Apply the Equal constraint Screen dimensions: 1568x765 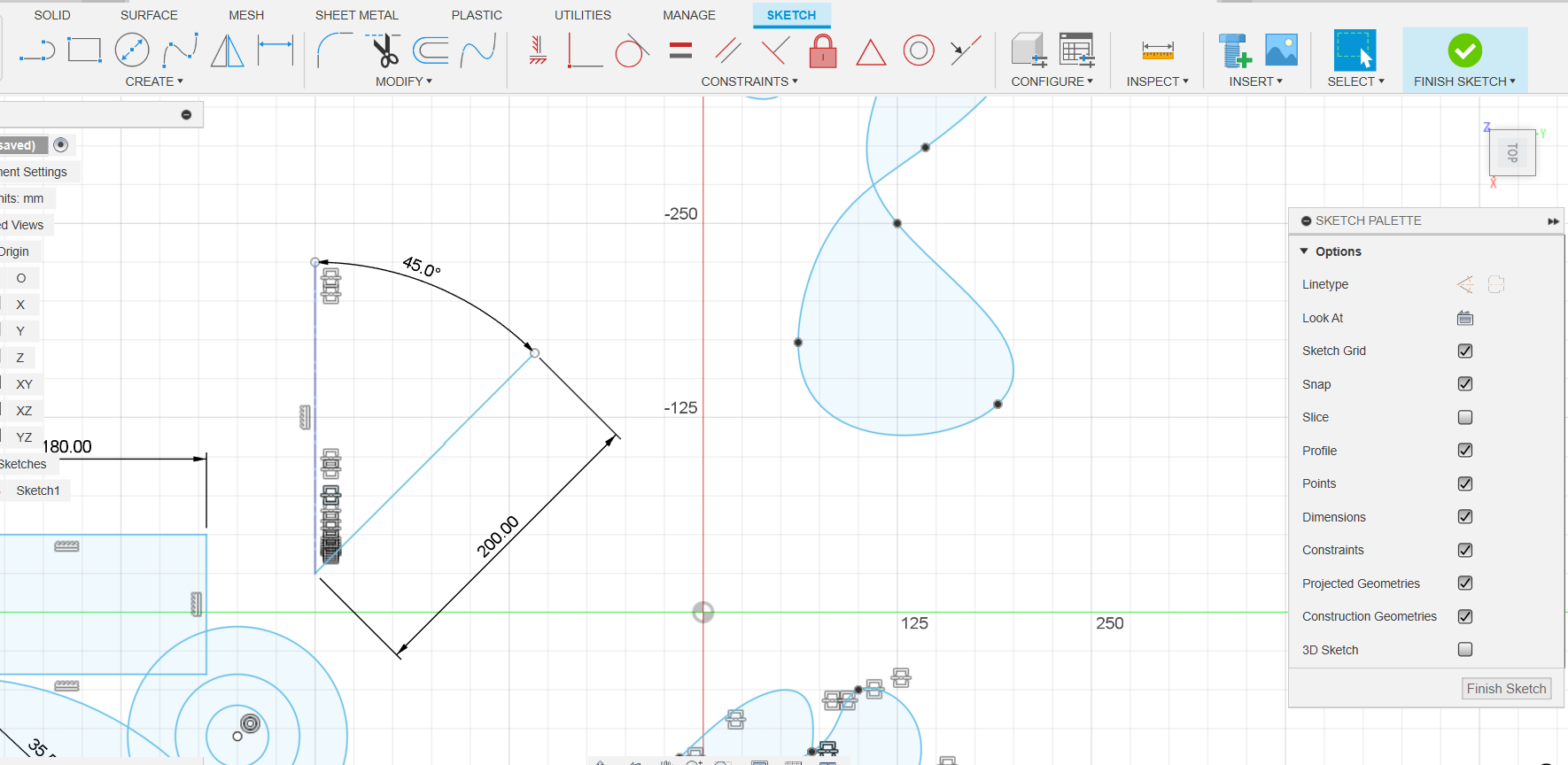coord(680,50)
